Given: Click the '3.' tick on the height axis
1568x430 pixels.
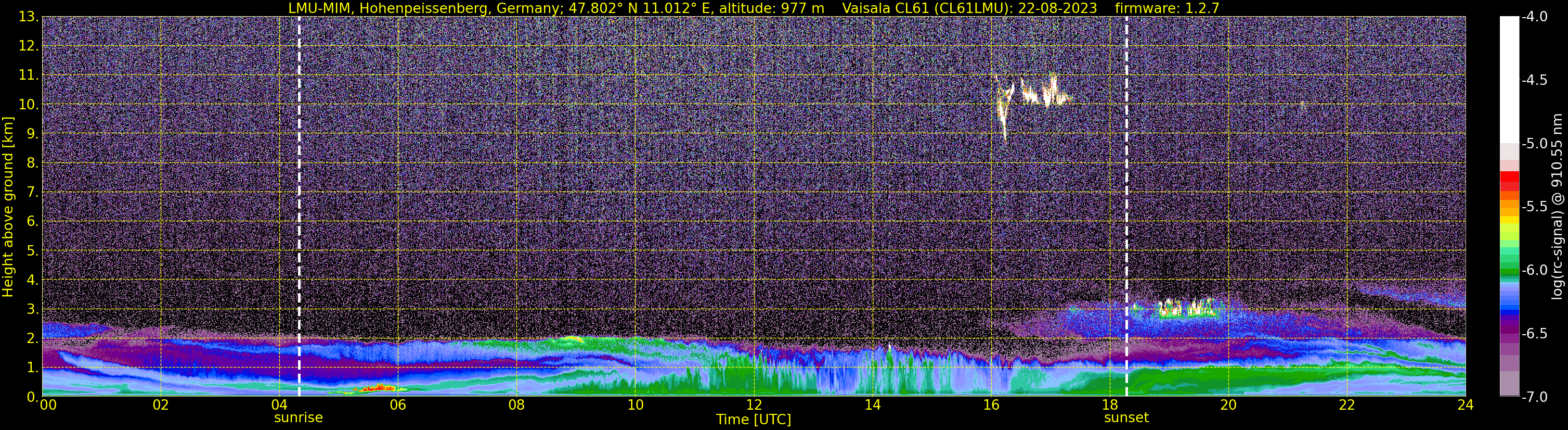Looking at the screenshot, I should (x=33, y=309).
